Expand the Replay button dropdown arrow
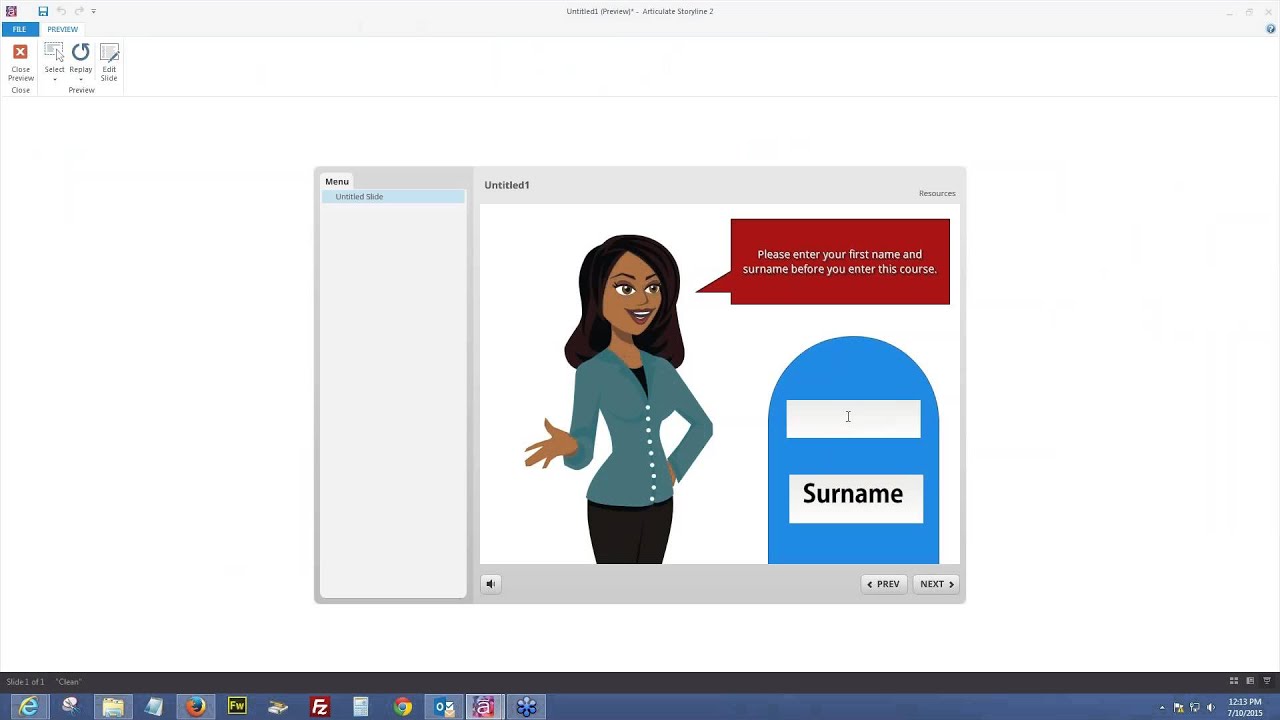Viewport: 1280px width, 720px height. (x=81, y=79)
